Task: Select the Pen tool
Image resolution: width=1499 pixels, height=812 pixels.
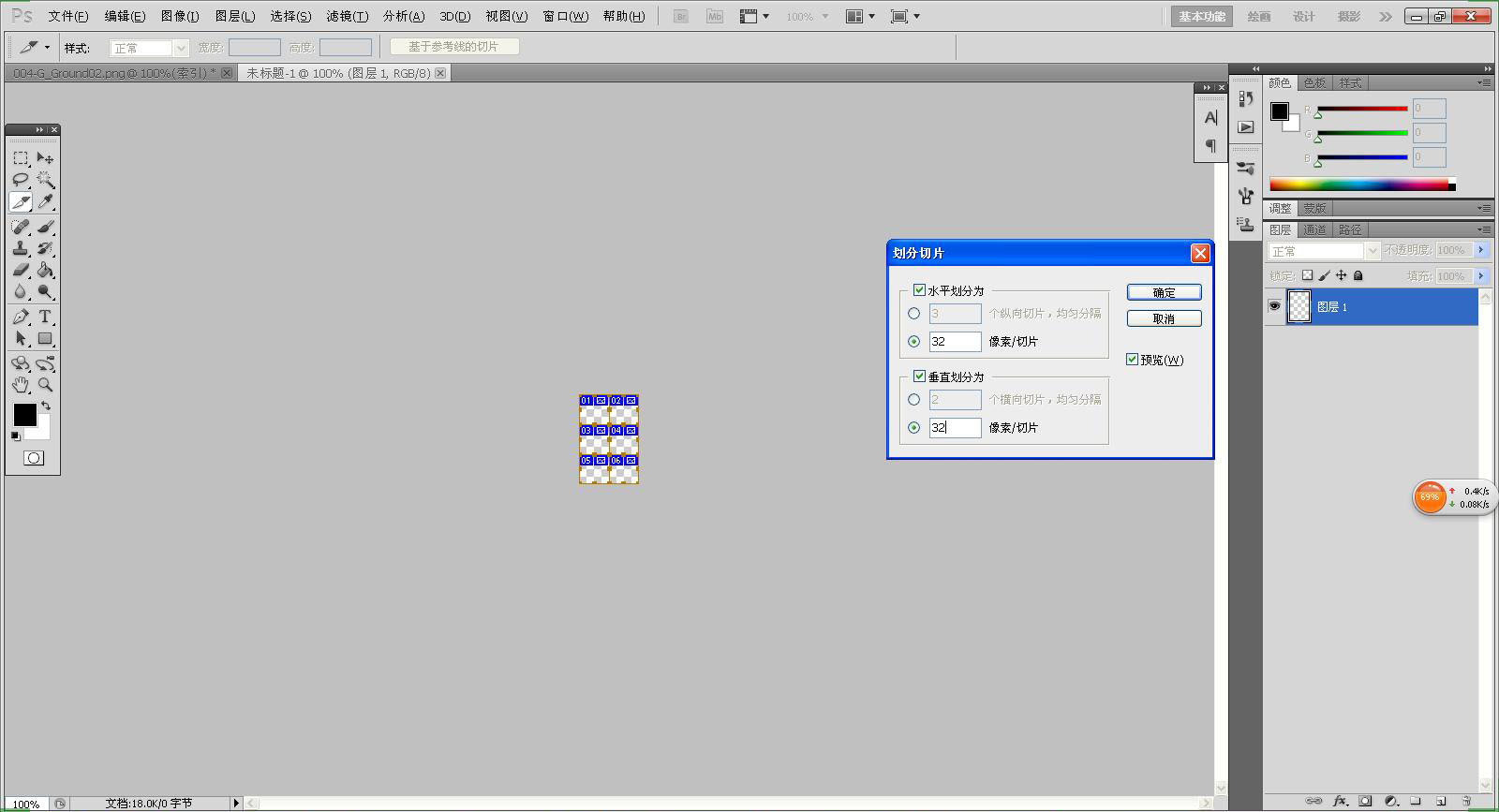Action: 21,317
